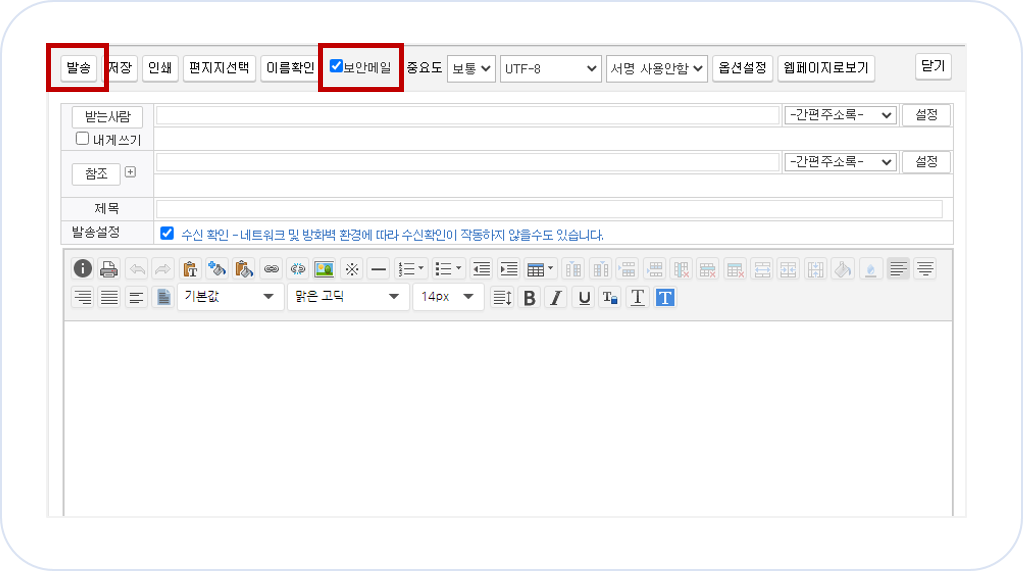Click the 발송 send button
The image size is (1023, 571).
coord(78,68)
